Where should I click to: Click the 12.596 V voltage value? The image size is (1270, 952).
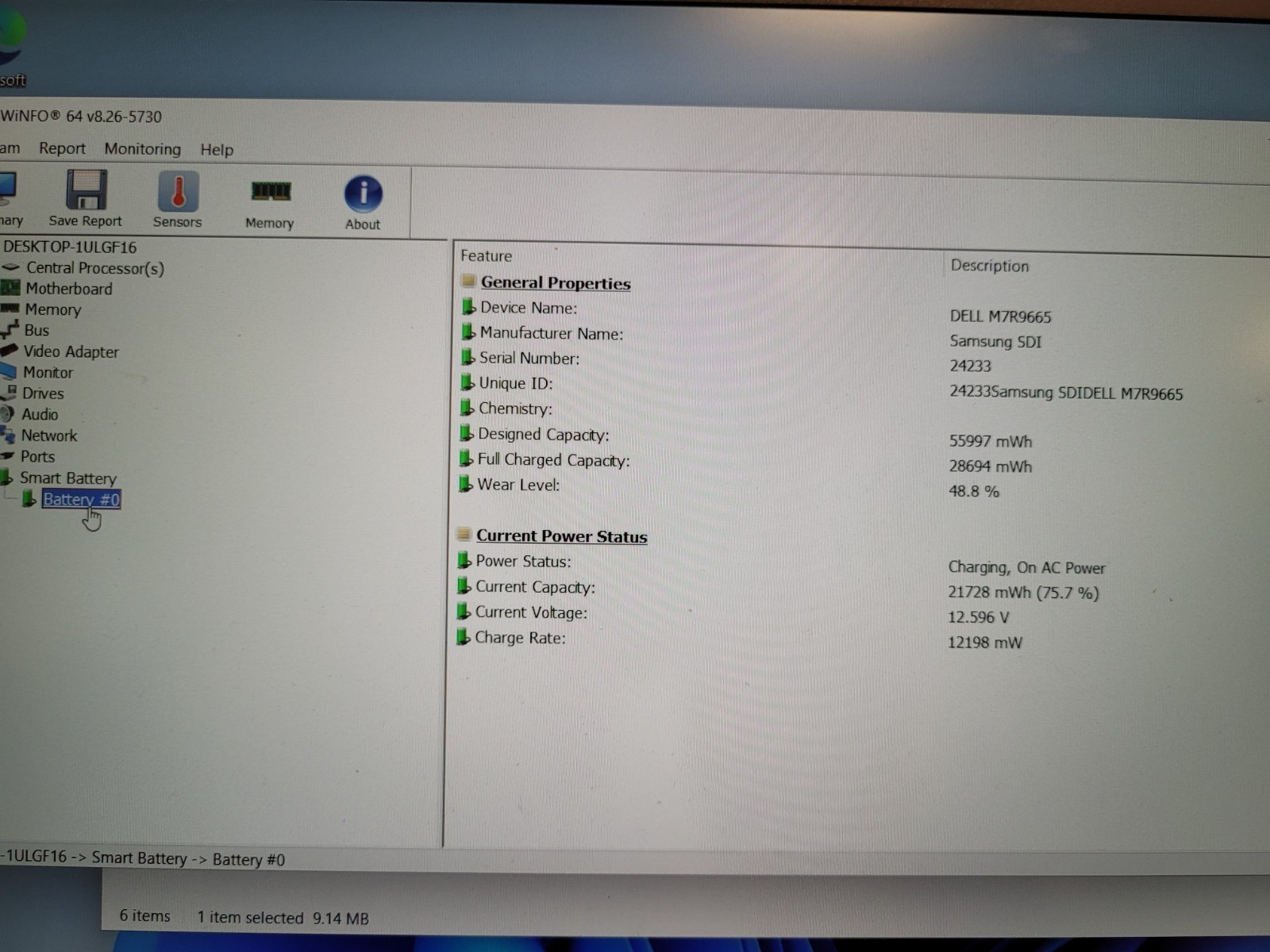[x=978, y=617]
